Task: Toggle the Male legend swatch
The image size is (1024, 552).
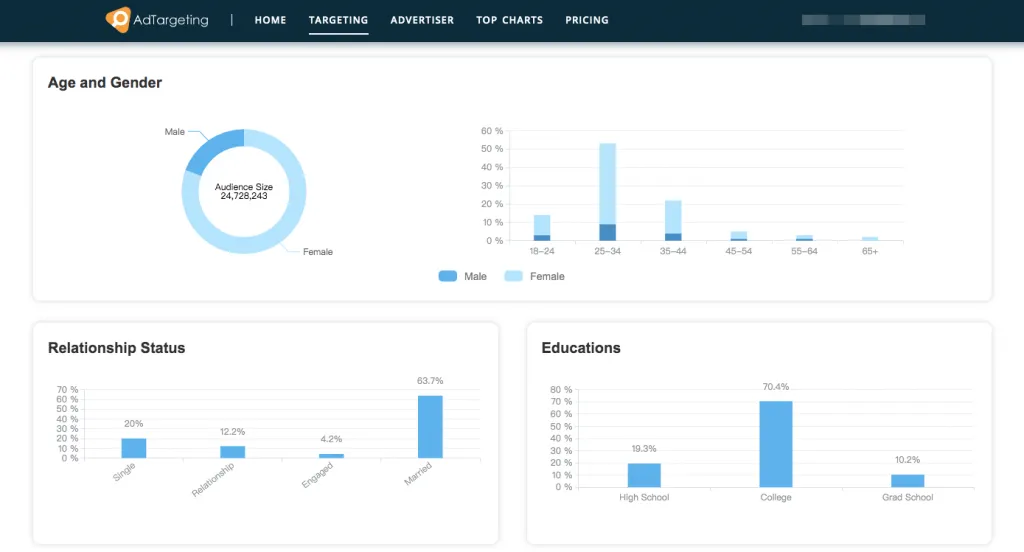Action: (x=448, y=276)
